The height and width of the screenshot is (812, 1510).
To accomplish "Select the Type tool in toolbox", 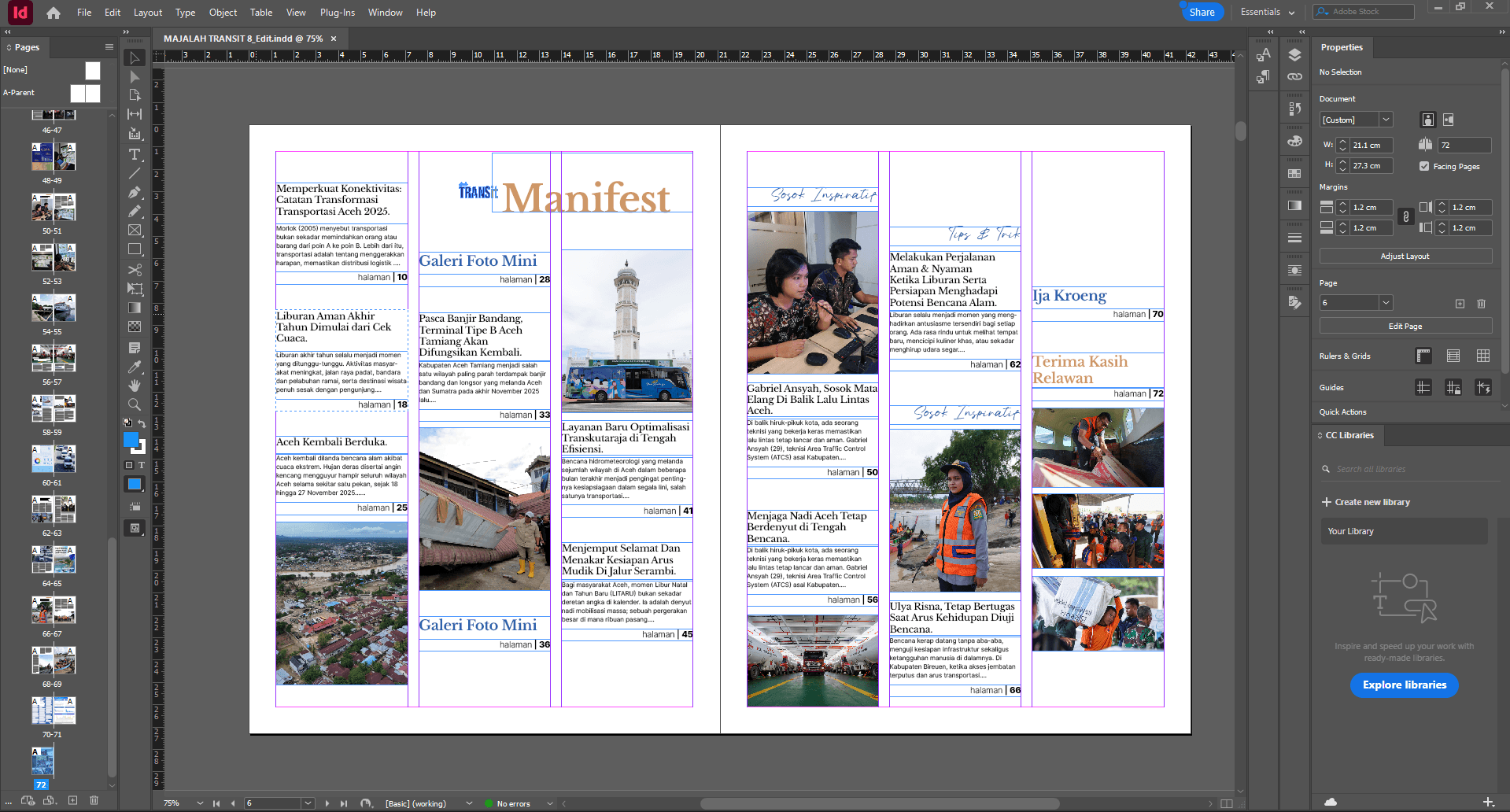I will 135,154.
